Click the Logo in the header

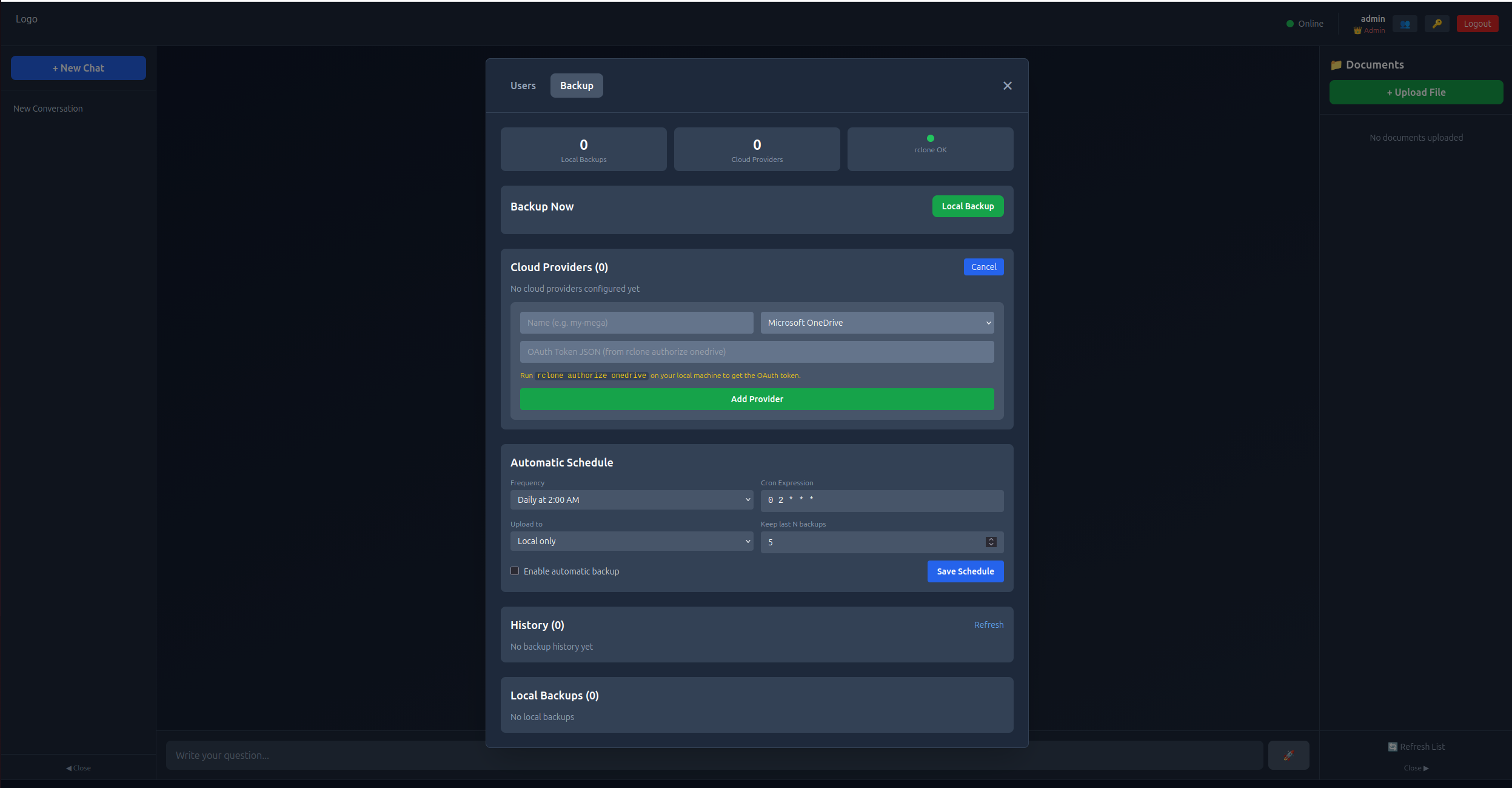pyautogui.click(x=27, y=19)
